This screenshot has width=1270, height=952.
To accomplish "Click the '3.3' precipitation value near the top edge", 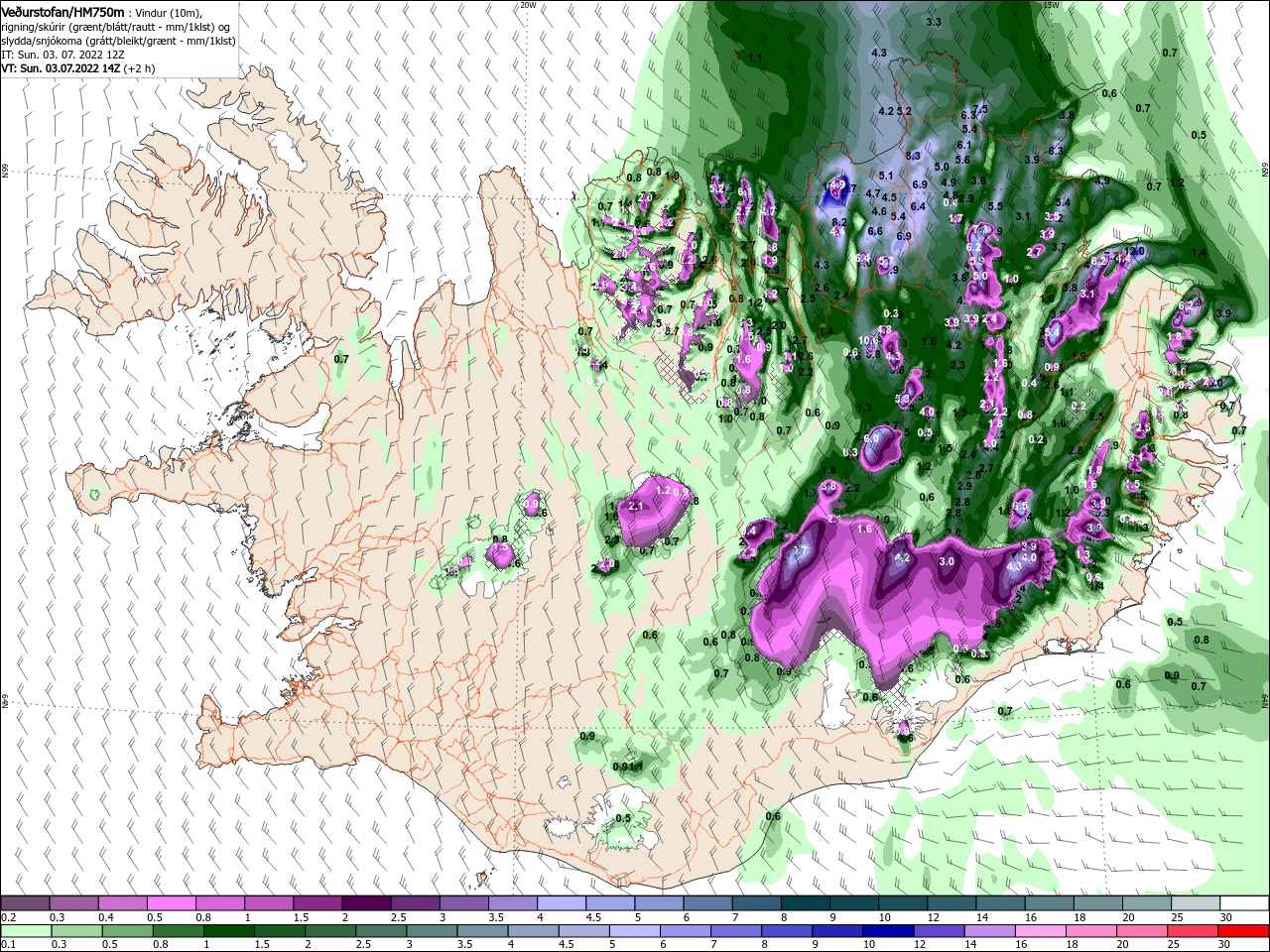I will 934,22.
